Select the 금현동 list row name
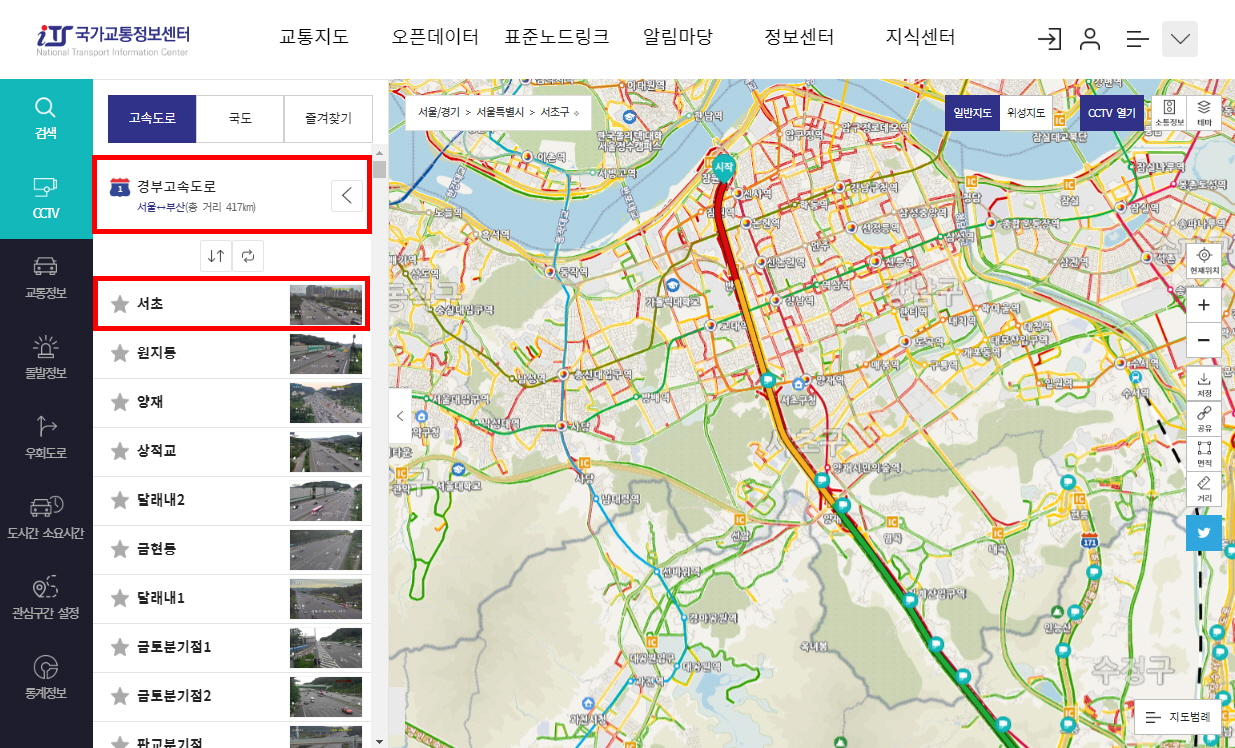Viewport: 1235px width, 748px height. [x=157, y=549]
